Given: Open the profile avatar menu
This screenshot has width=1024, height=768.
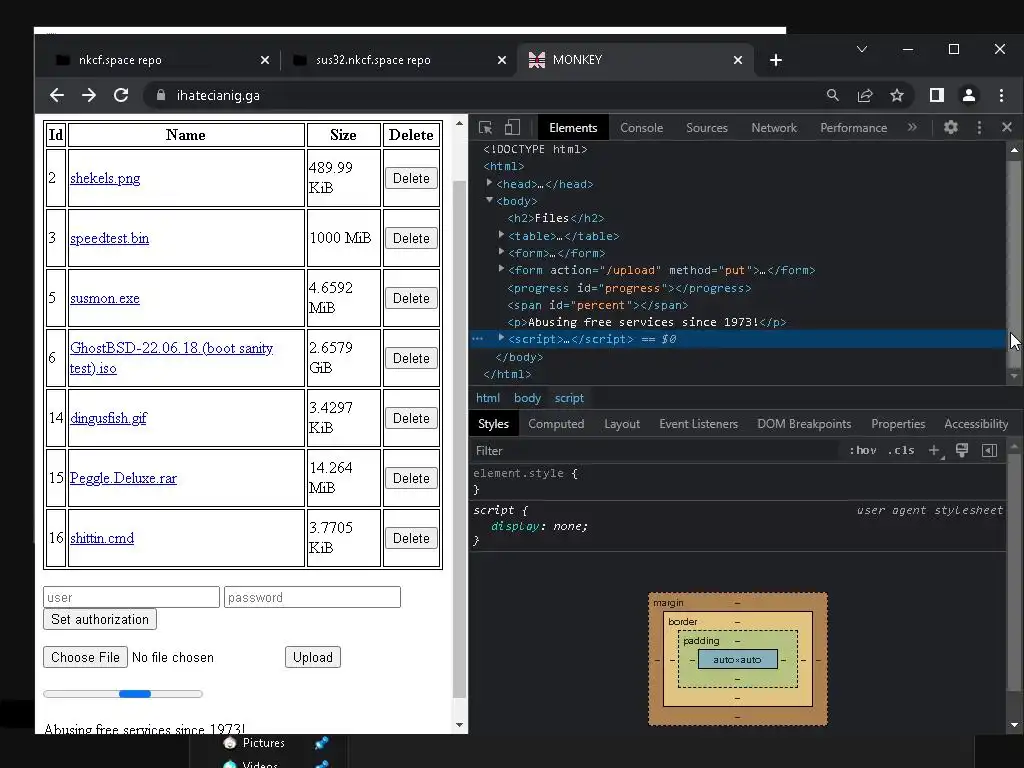Looking at the screenshot, I should coord(968,95).
